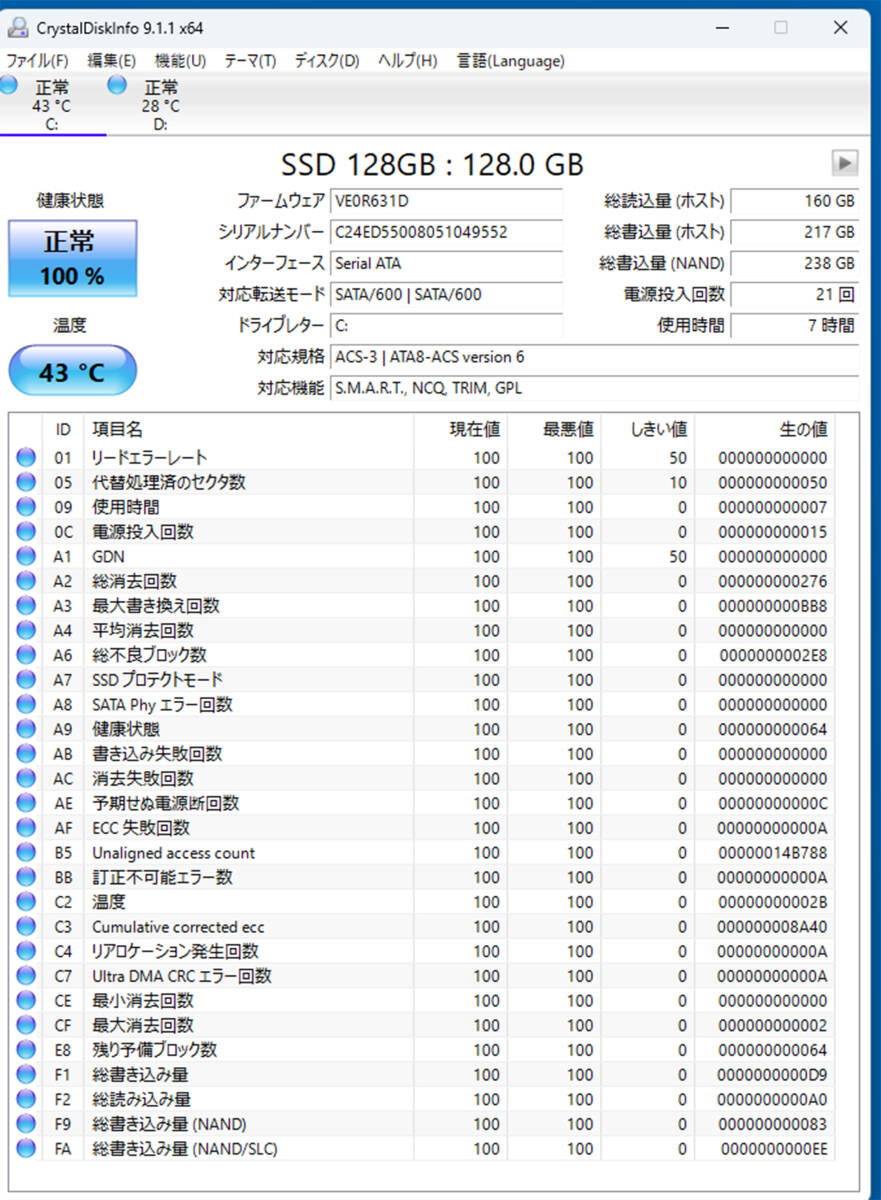Click status orb for FA 総書き込み量 (NAND/SLC)
This screenshot has width=881, height=1200.
pyautogui.click(x=26, y=1149)
